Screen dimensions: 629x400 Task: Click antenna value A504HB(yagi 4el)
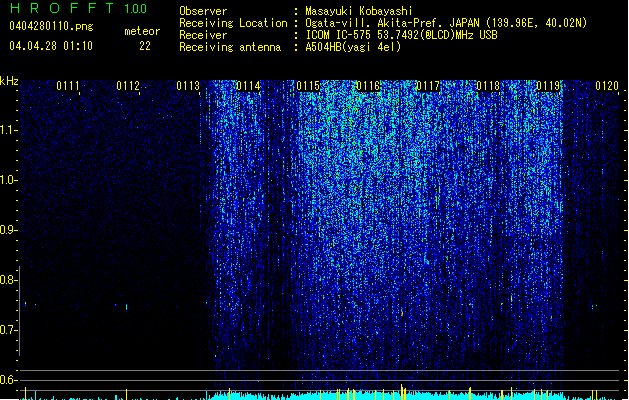pos(353,47)
